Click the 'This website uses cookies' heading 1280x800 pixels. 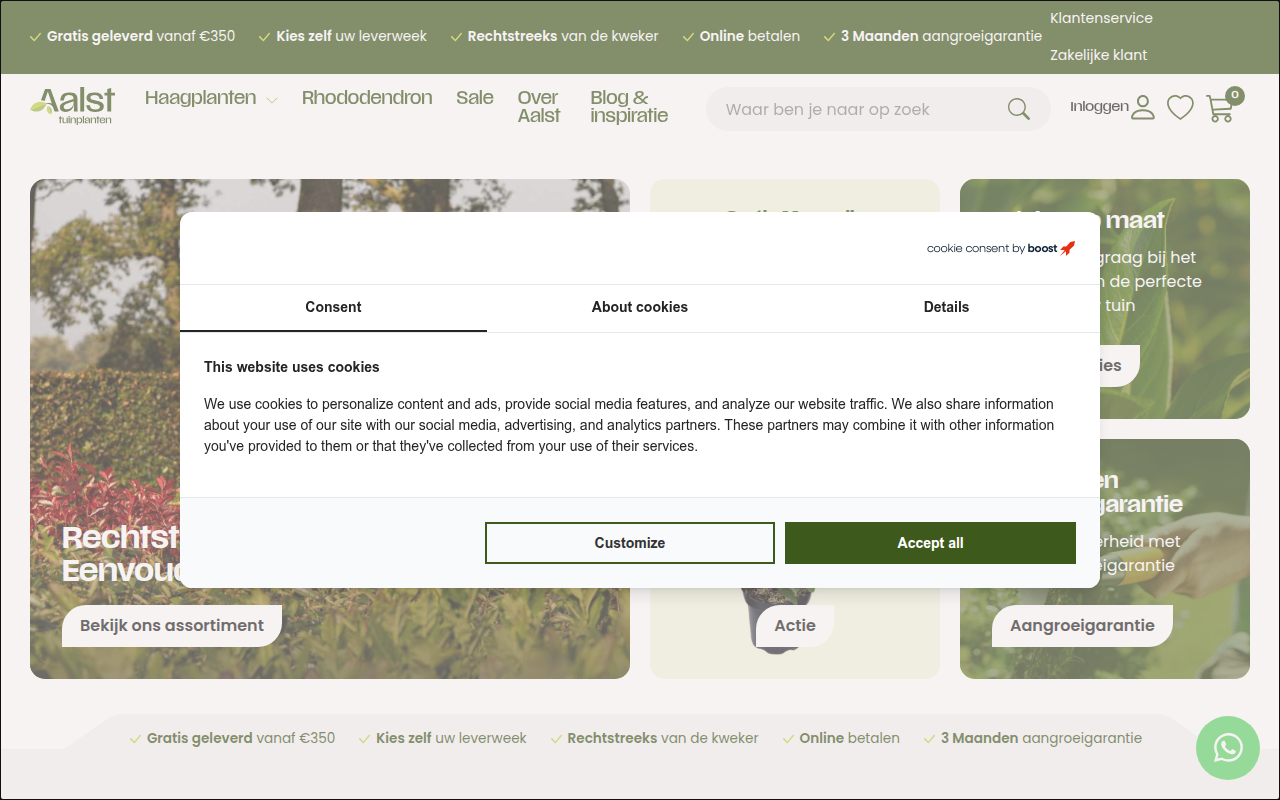[x=292, y=367]
